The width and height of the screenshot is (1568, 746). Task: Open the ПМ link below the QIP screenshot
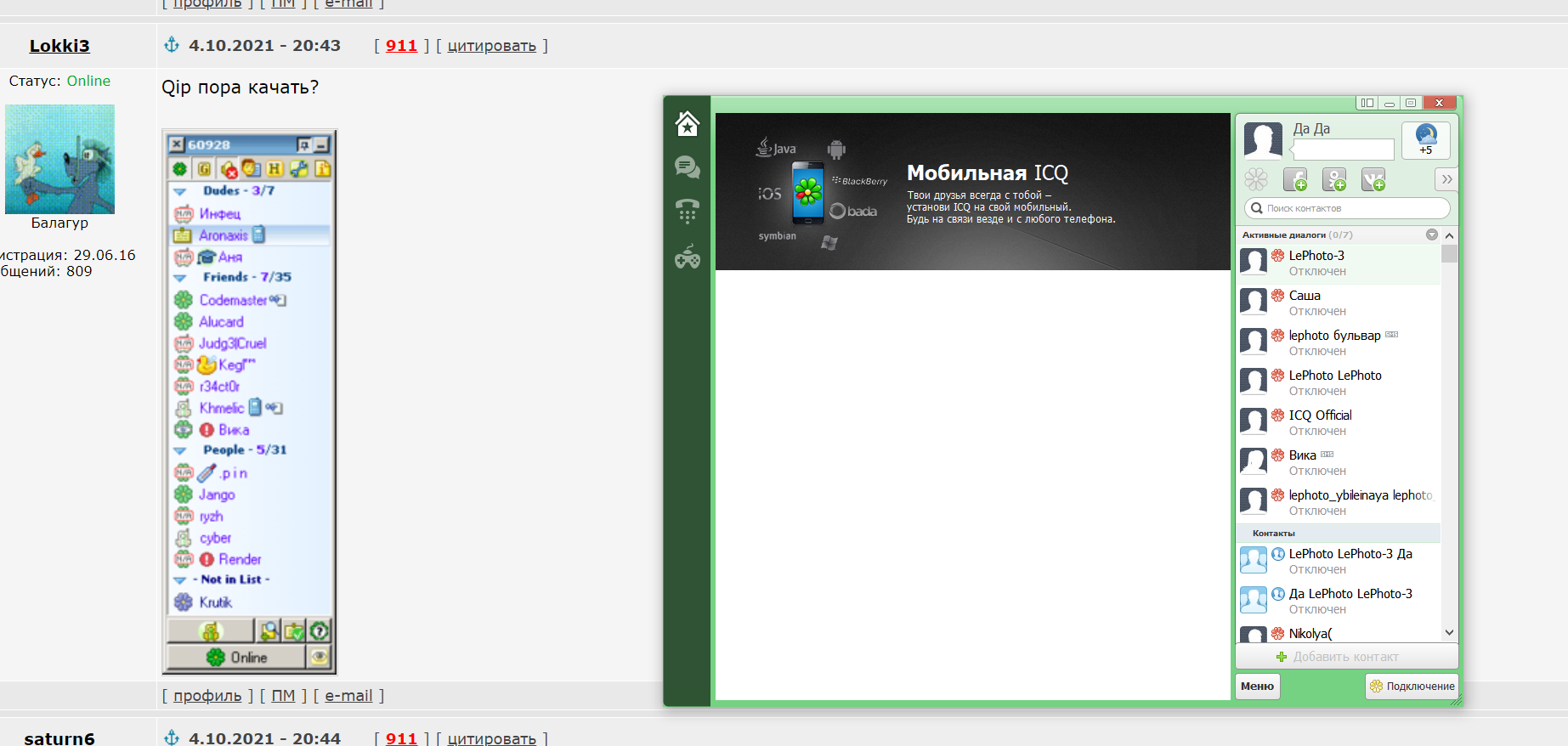coord(283,696)
